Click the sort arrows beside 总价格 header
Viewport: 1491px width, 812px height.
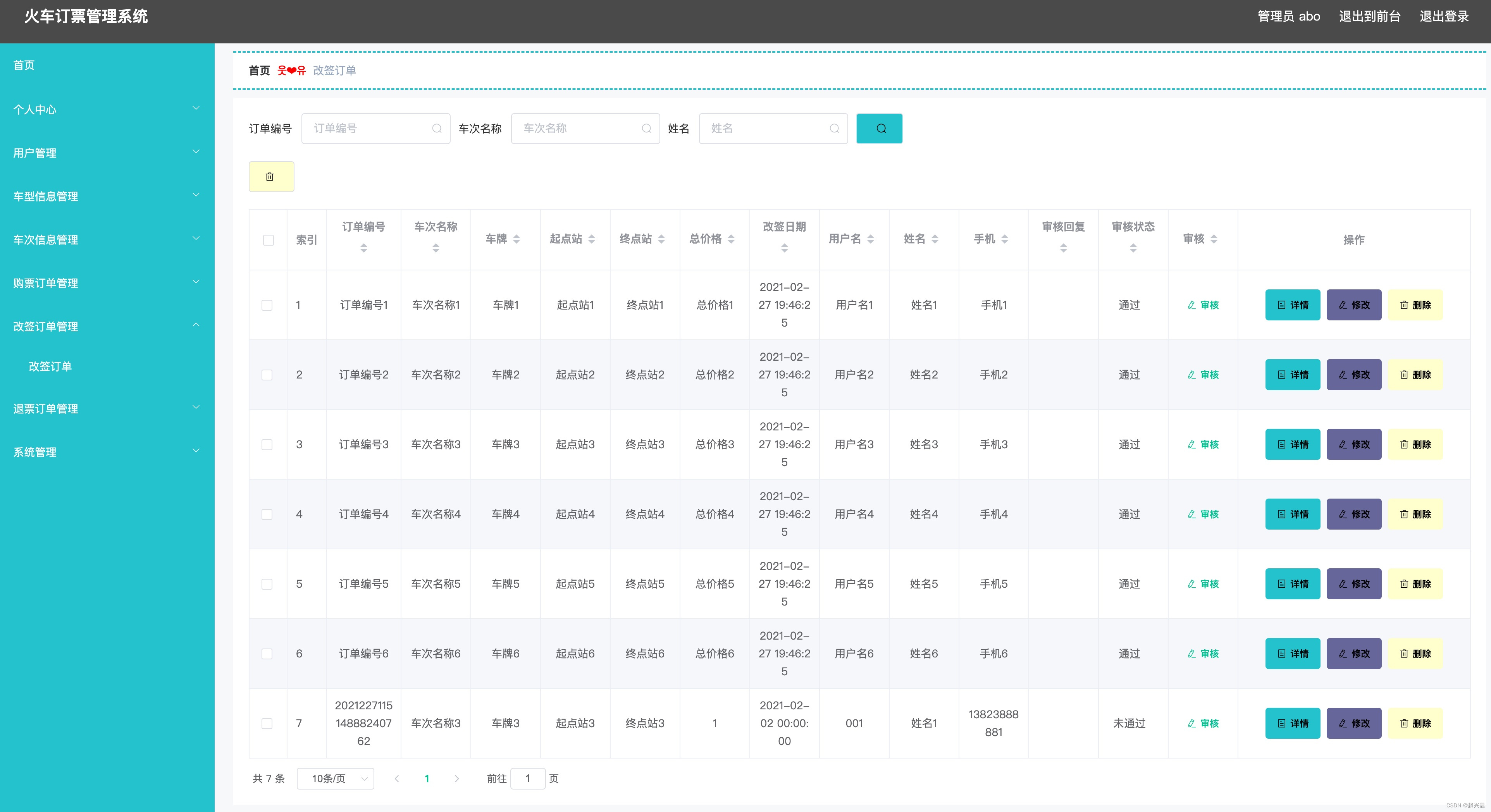(x=731, y=239)
